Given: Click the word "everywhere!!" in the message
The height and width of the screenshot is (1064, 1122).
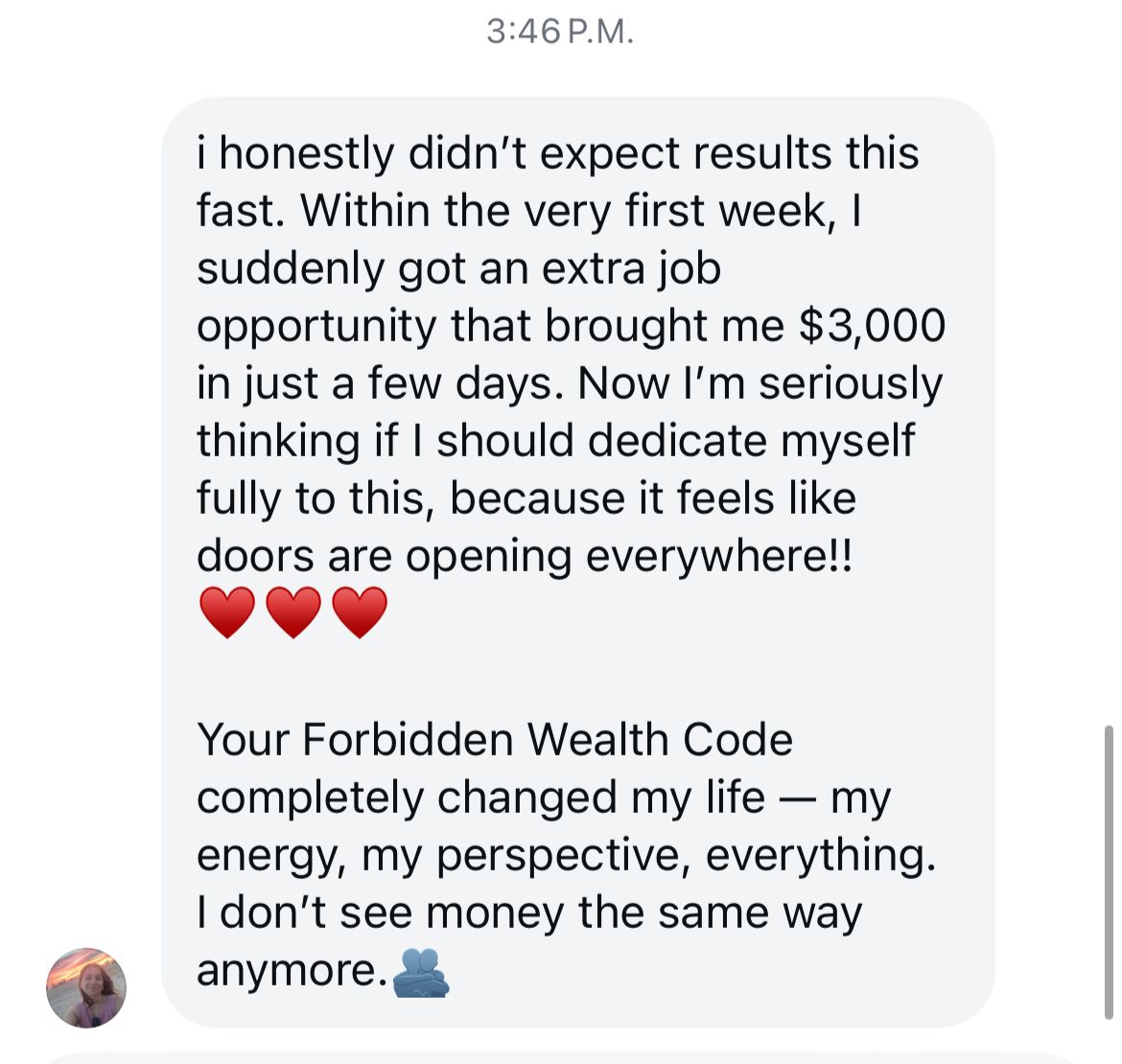Looking at the screenshot, I should (718, 556).
